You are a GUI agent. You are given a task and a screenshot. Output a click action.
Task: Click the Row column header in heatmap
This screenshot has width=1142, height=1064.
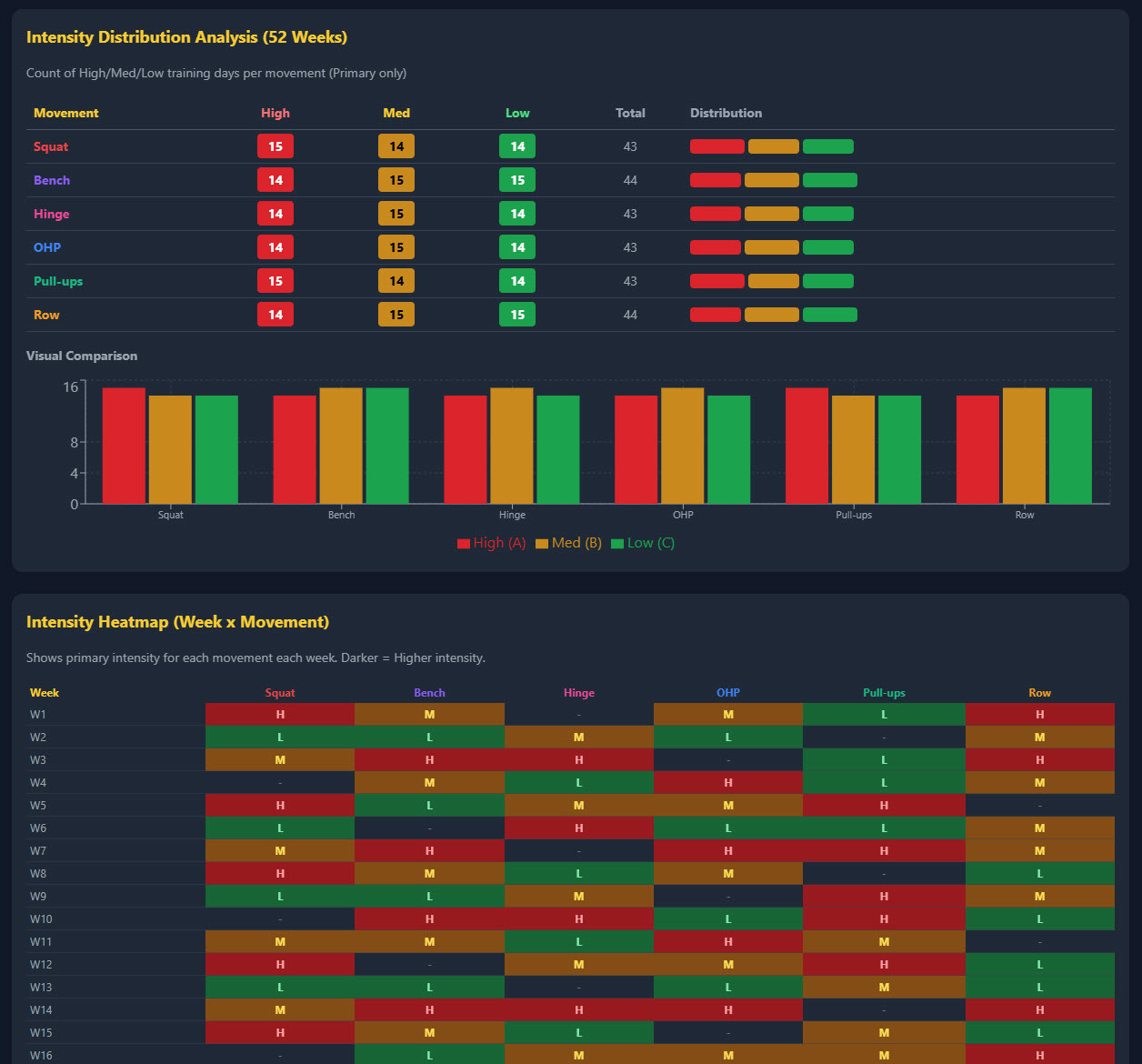(x=1039, y=693)
